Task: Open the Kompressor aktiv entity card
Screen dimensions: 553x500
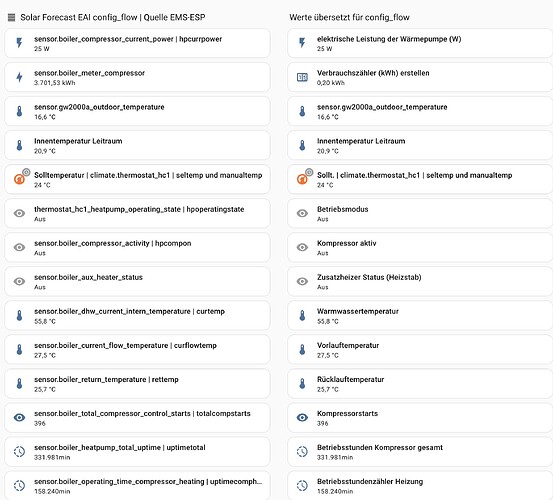Action: [420, 247]
